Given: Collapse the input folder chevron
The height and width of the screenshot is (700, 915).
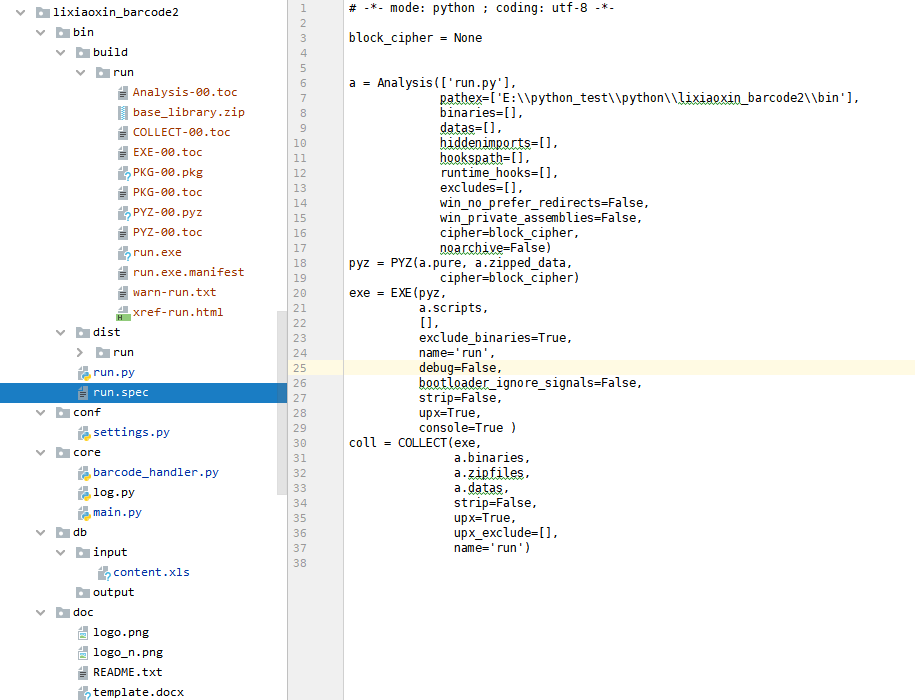Looking at the screenshot, I should click(61, 552).
